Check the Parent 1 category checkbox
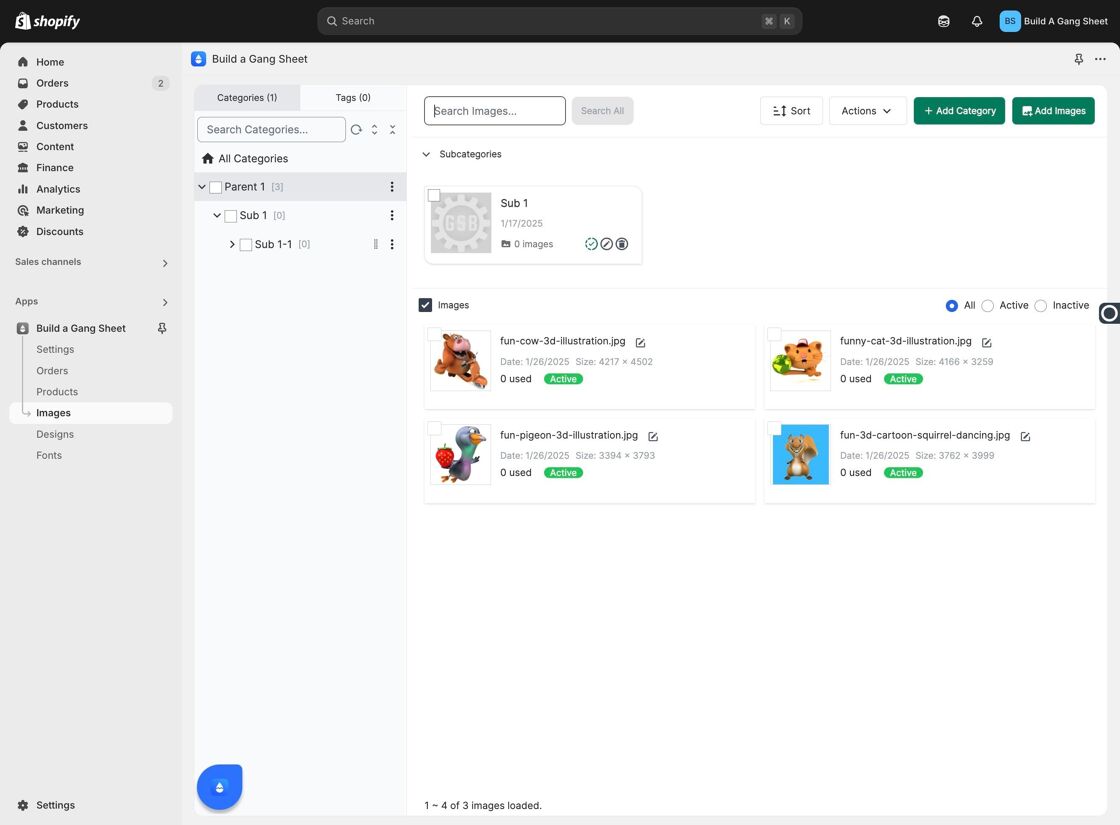The height and width of the screenshot is (825, 1120). [215, 187]
